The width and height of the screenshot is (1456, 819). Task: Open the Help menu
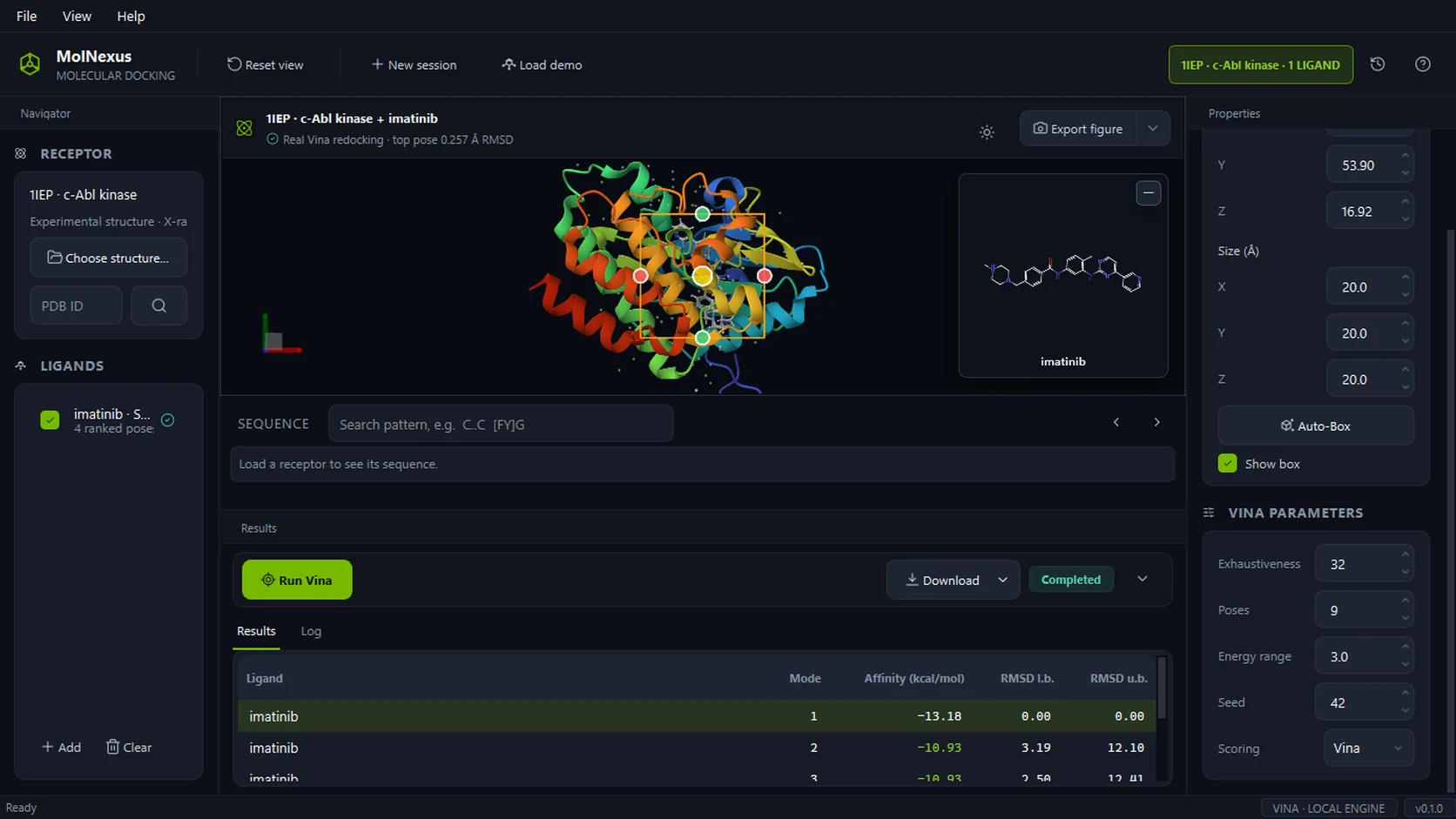point(131,16)
